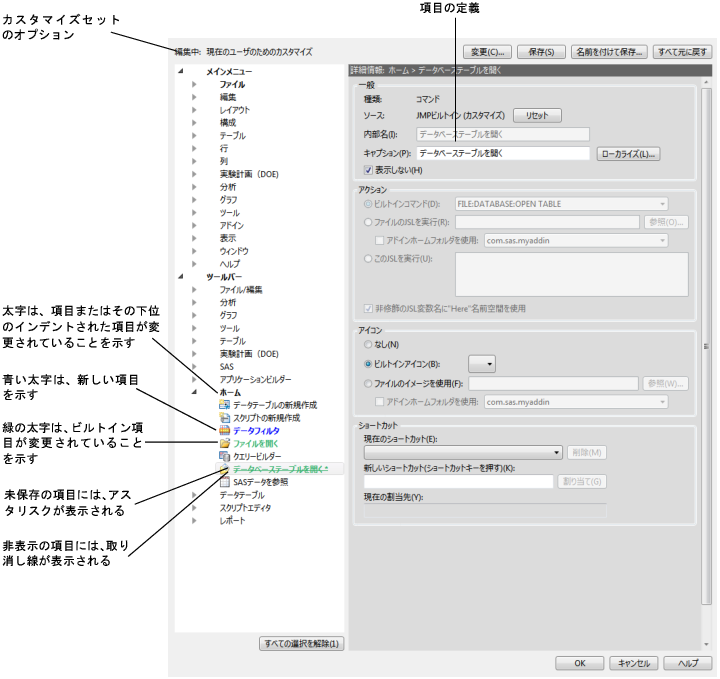Select ファイルのJSLを実行(R) radio button

368,222
